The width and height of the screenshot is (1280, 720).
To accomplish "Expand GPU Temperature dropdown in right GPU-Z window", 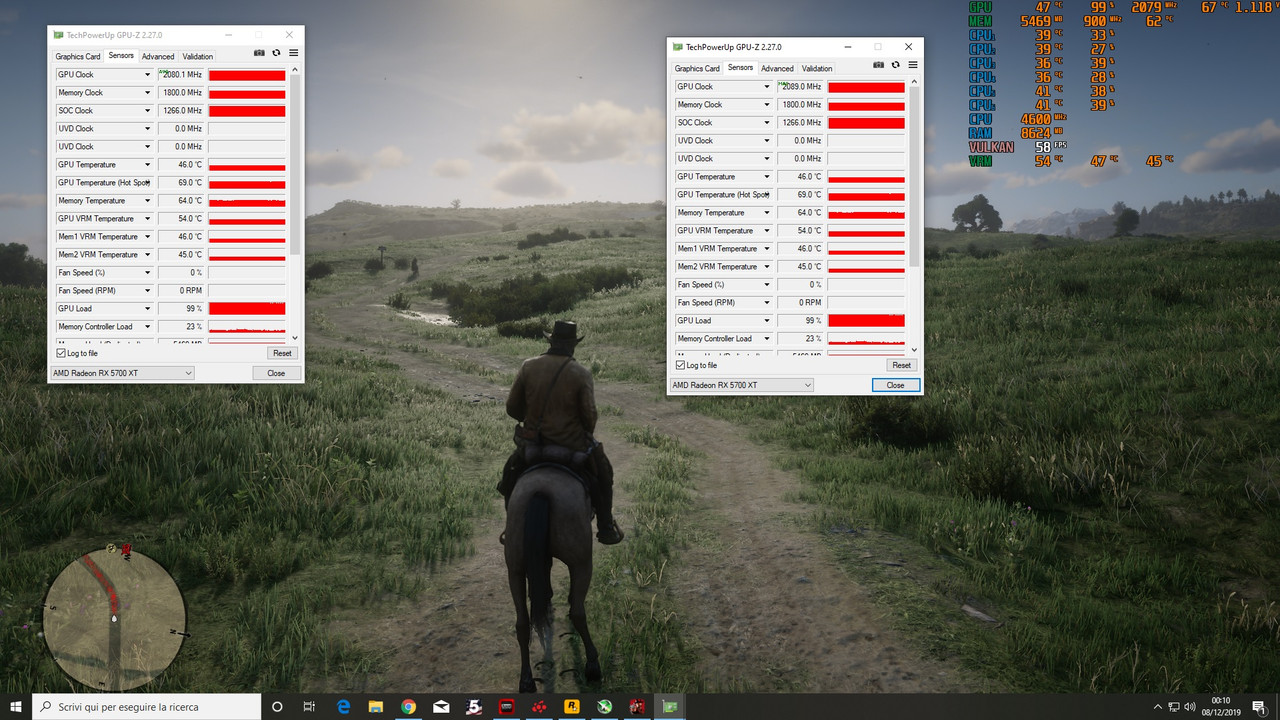I will (x=767, y=177).
